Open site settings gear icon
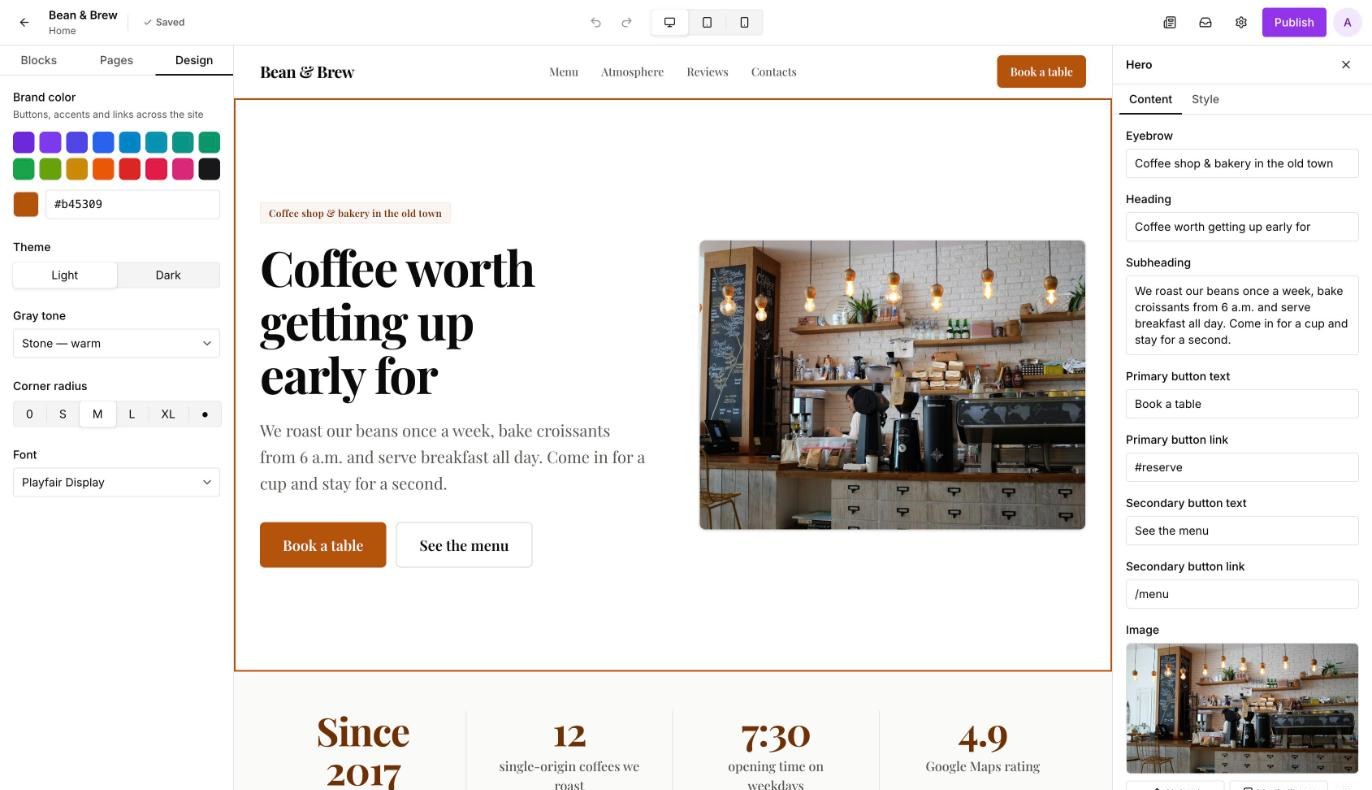Viewport: 1372px width, 790px height. click(1241, 22)
